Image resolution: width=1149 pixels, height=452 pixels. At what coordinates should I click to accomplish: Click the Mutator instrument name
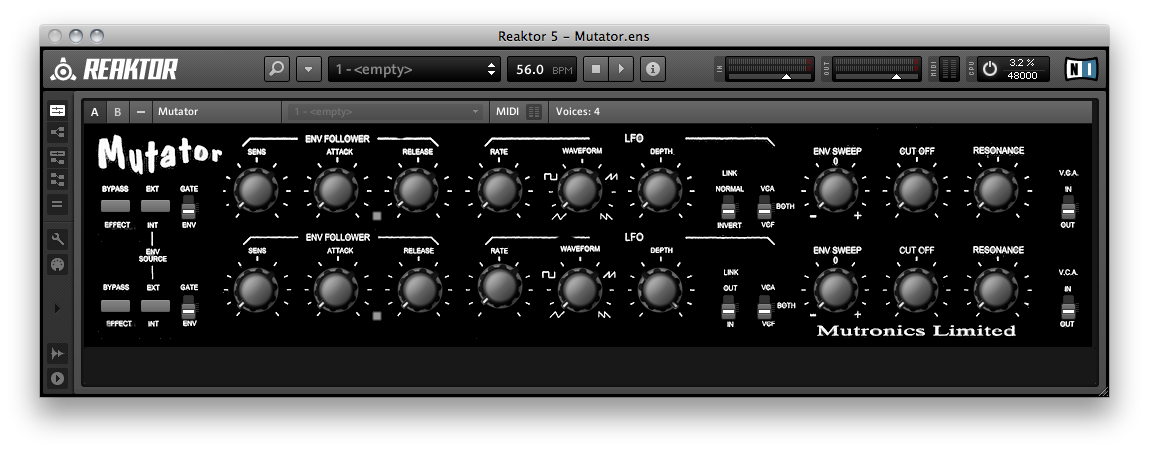pos(178,111)
